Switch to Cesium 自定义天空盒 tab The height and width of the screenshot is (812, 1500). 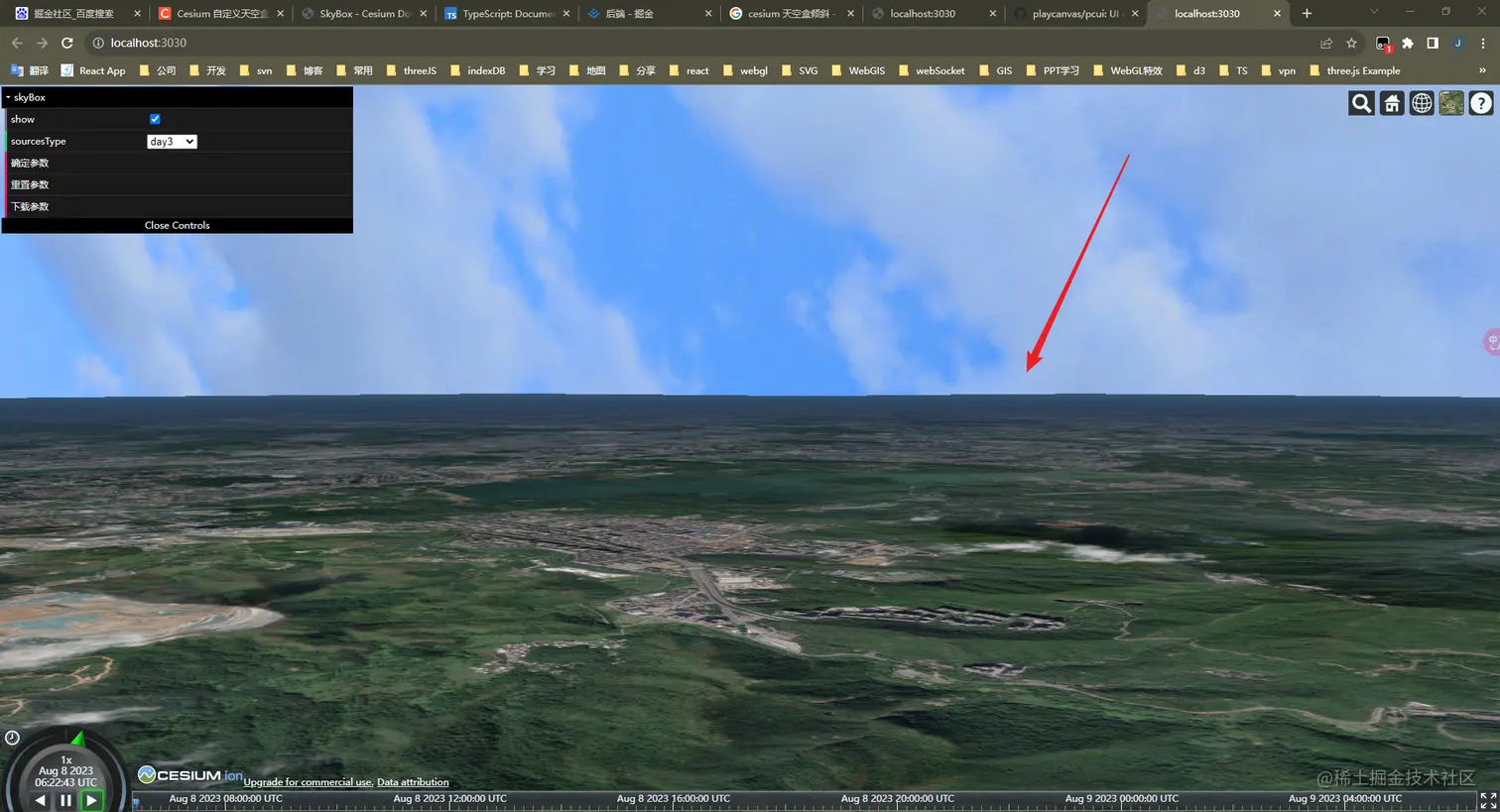220,14
